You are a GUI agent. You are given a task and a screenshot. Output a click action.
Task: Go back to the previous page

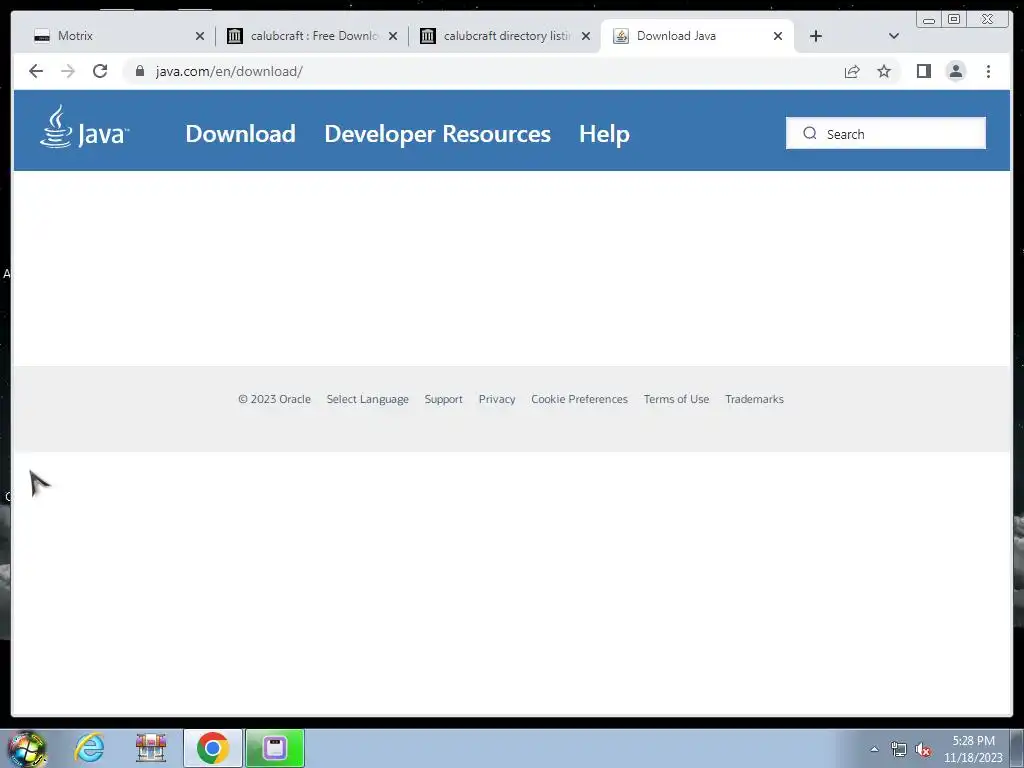(36, 71)
